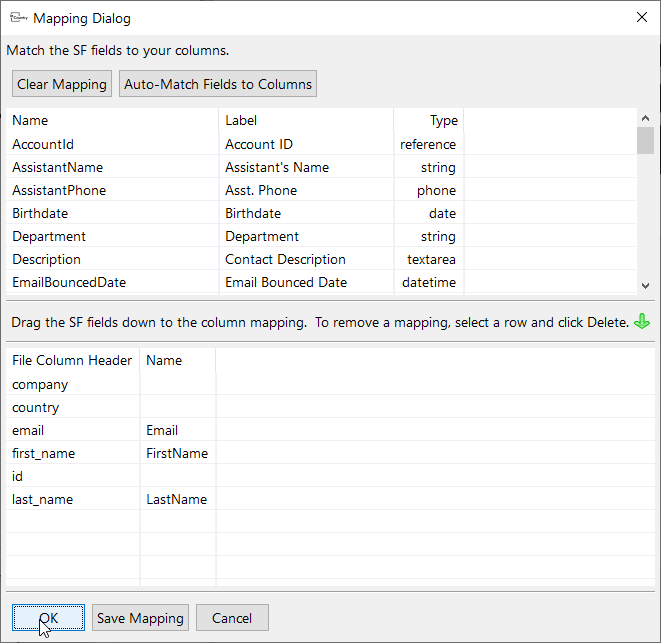Sort fields by the Label column header

point(241,120)
